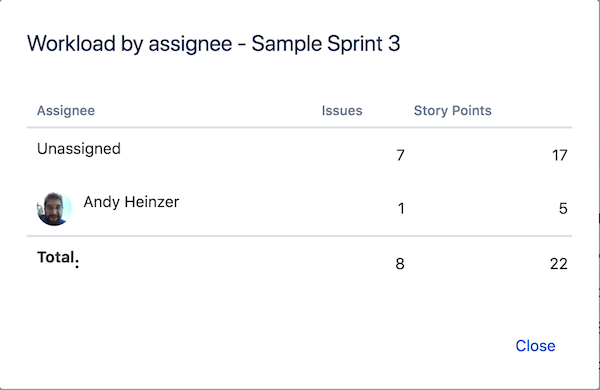
Task: Click the word Points in the header
Action: click(471, 111)
